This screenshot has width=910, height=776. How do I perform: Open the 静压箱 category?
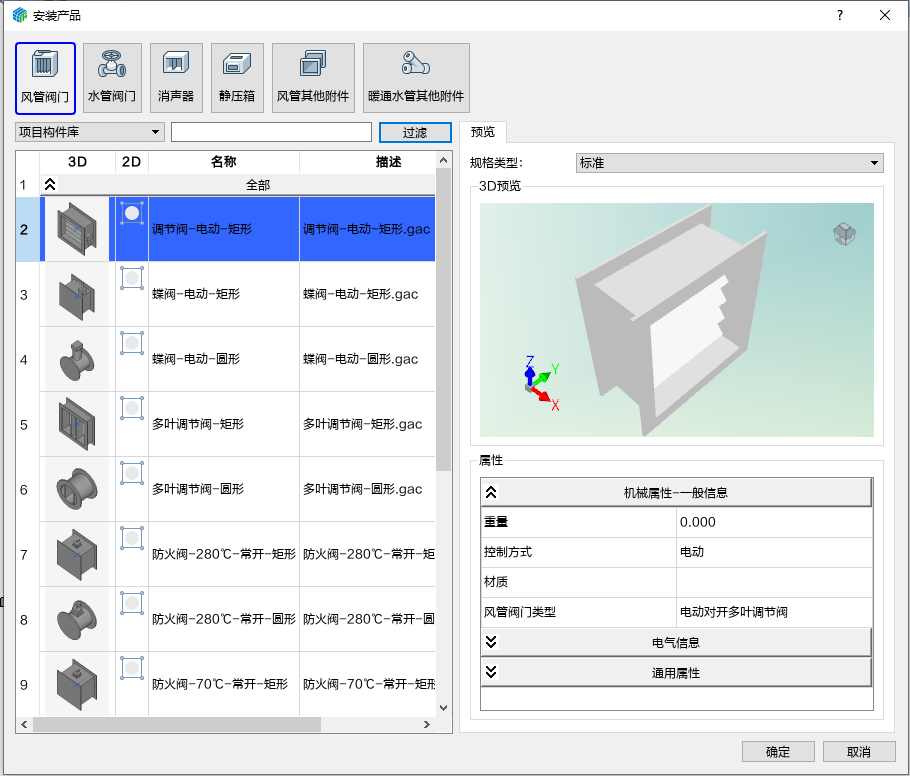pyautogui.click(x=237, y=78)
